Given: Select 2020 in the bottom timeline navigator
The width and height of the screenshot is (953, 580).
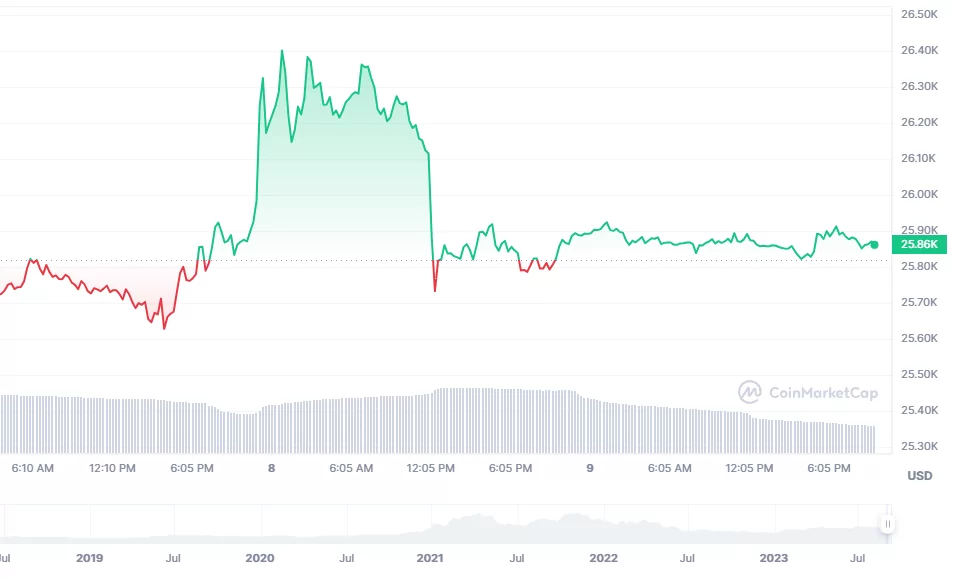Looking at the screenshot, I should [x=259, y=558].
